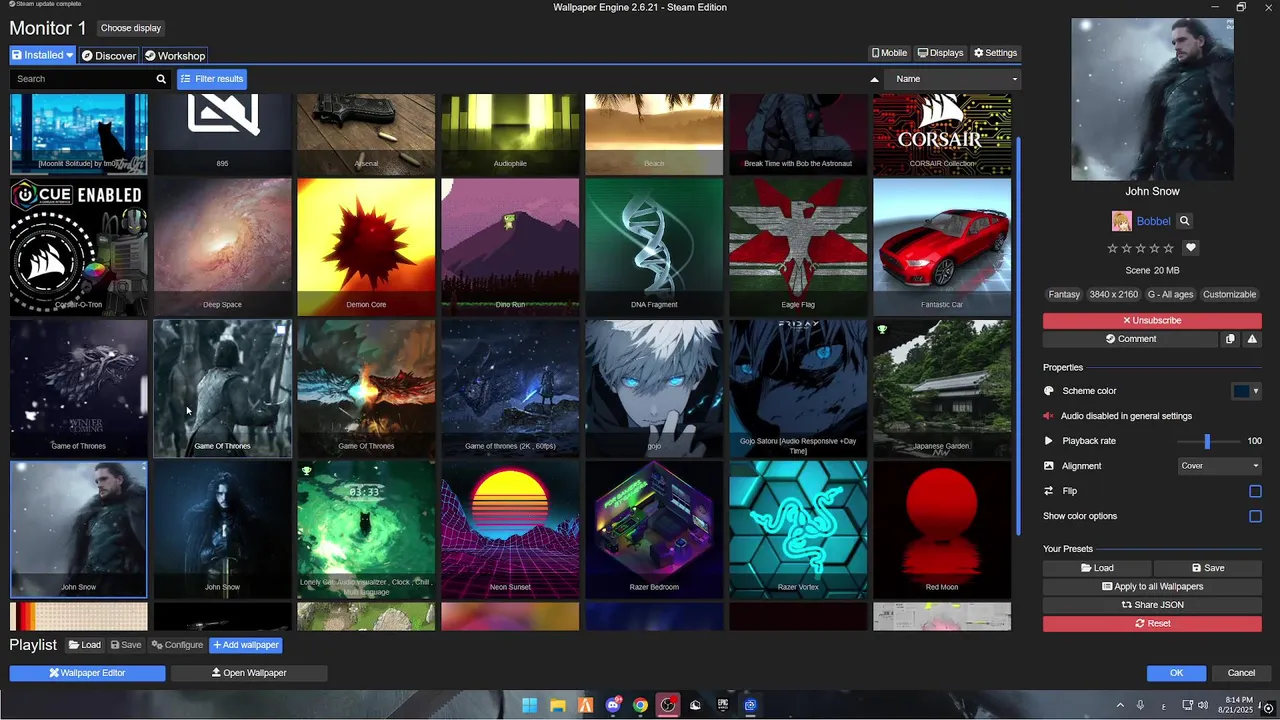Unsubscribe from the John Snow wallpaper
The image size is (1280, 720).
(x=1152, y=321)
